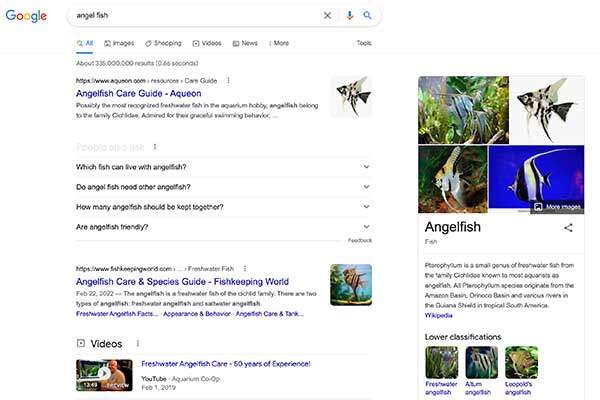Open the Wikipedia link in Angelfish panel
The width and height of the screenshot is (600, 400).
(x=439, y=315)
